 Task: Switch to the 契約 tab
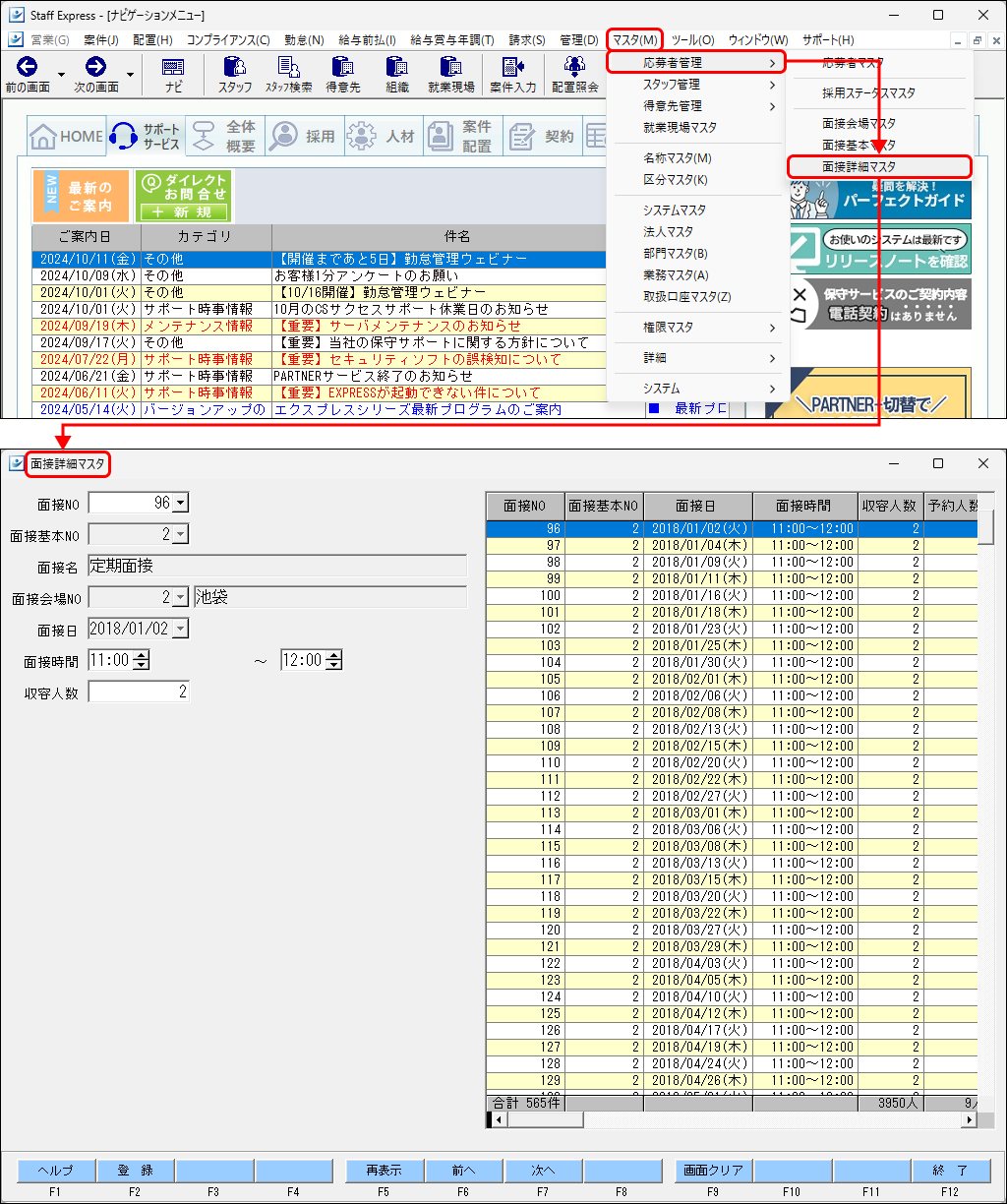542,137
